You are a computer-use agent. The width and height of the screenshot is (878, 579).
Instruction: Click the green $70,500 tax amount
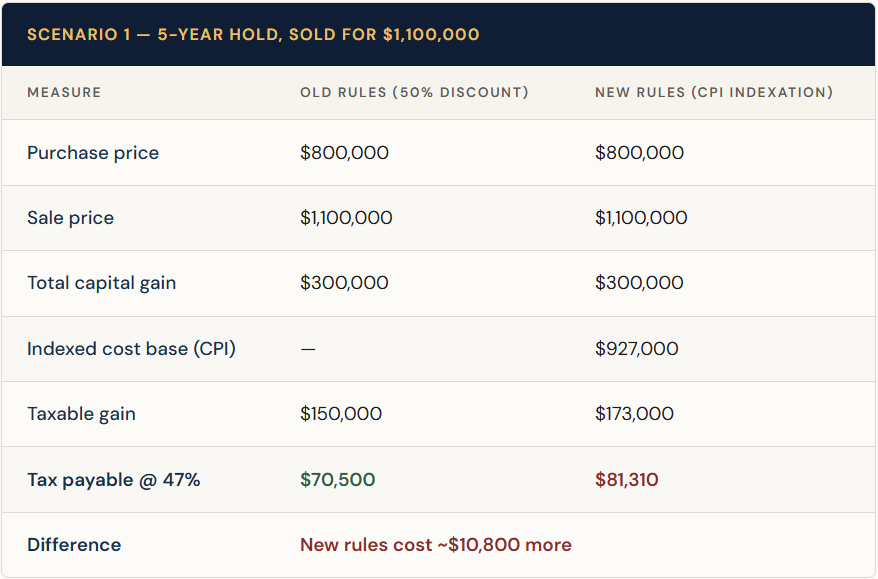[x=338, y=479]
